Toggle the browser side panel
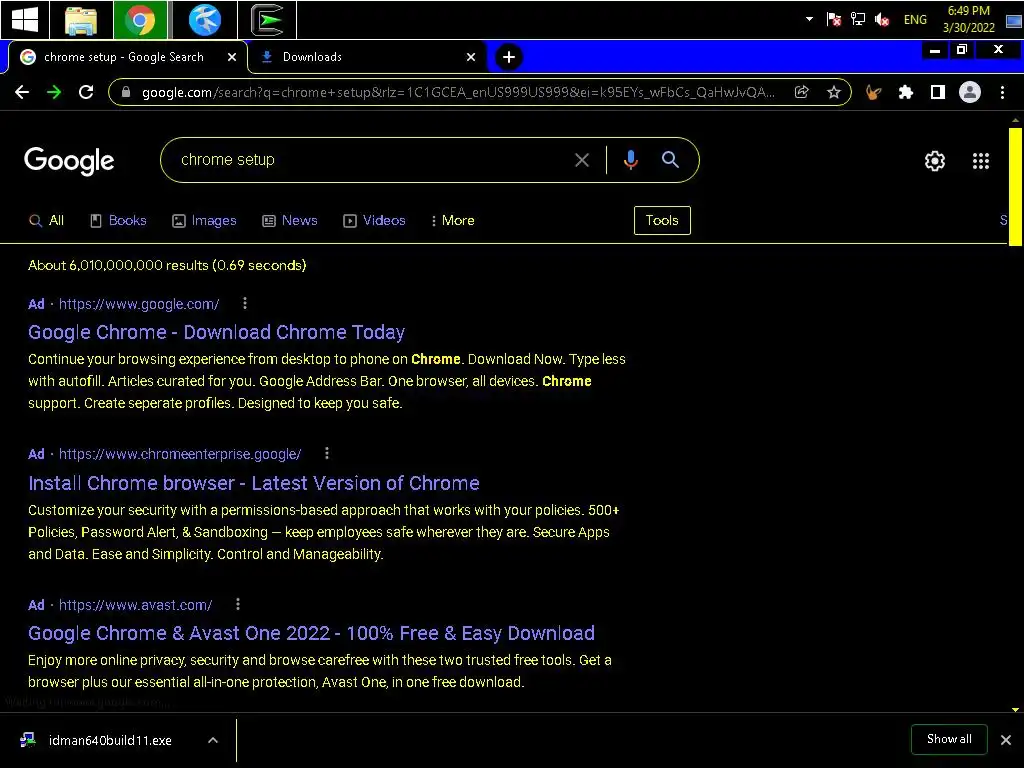The height and width of the screenshot is (768, 1024). click(938, 92)
